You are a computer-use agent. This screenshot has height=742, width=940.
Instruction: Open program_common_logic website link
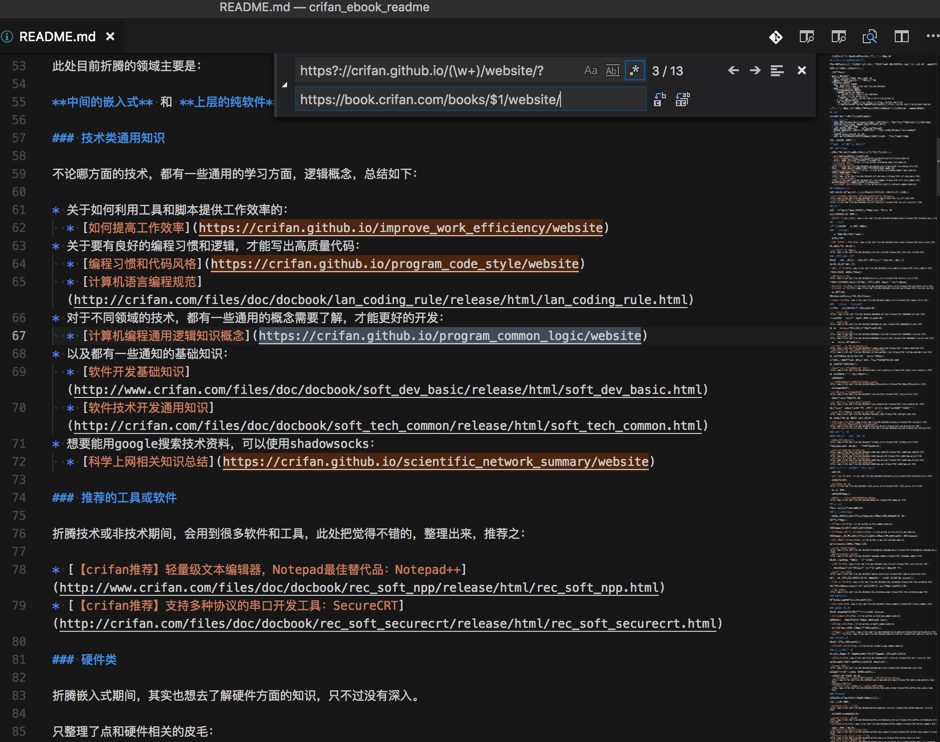450,336
